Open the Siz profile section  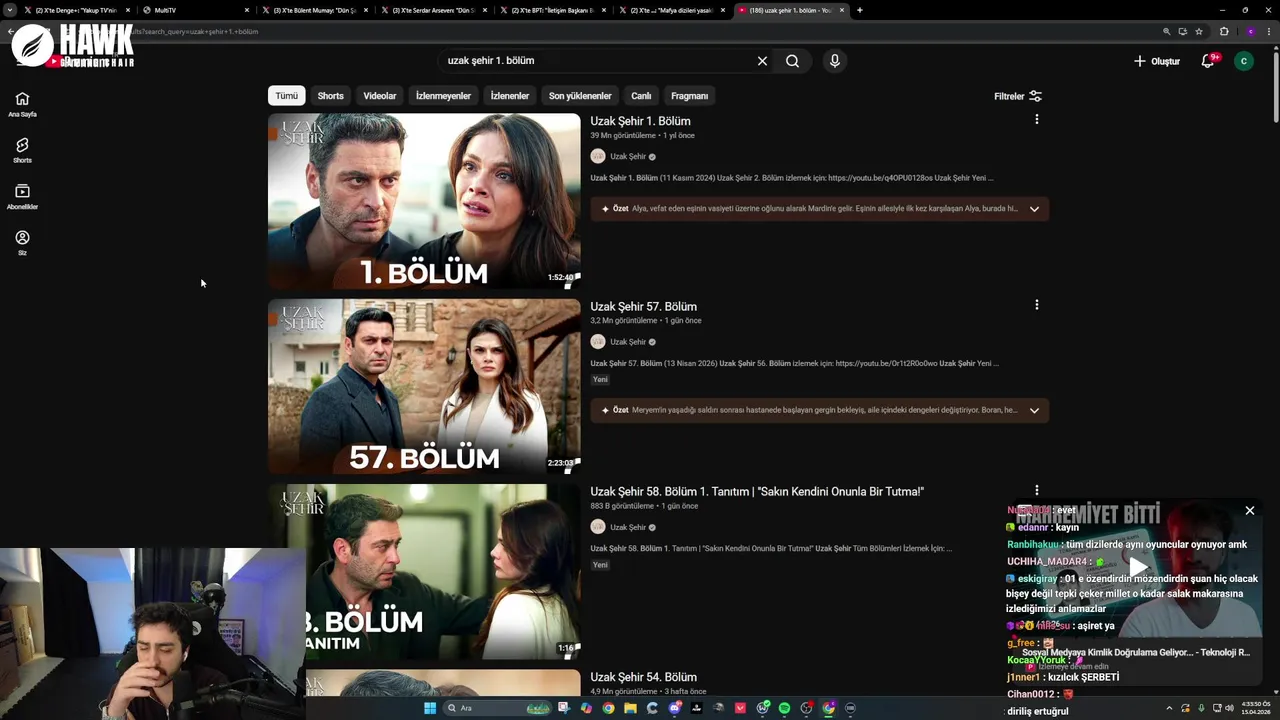(x=22, y=243)
